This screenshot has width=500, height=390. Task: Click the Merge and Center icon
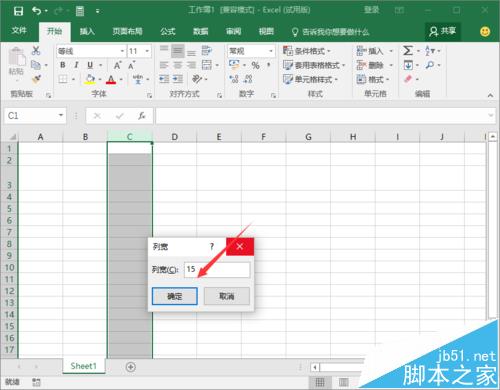(207, 65)
